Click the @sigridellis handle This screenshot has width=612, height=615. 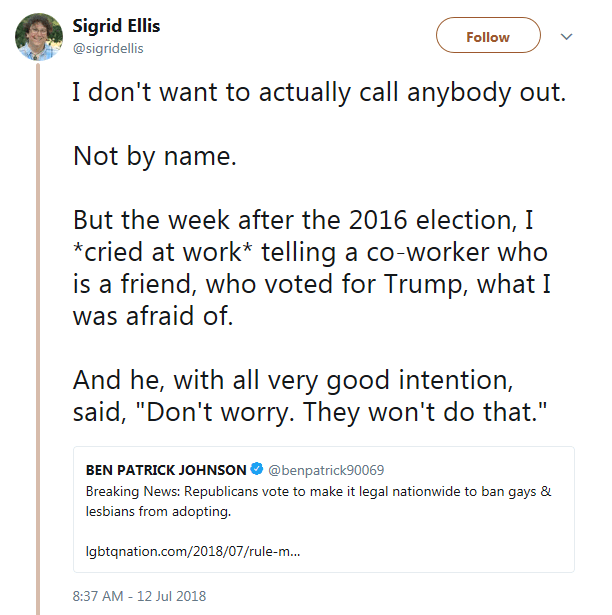tap(108, 46)
